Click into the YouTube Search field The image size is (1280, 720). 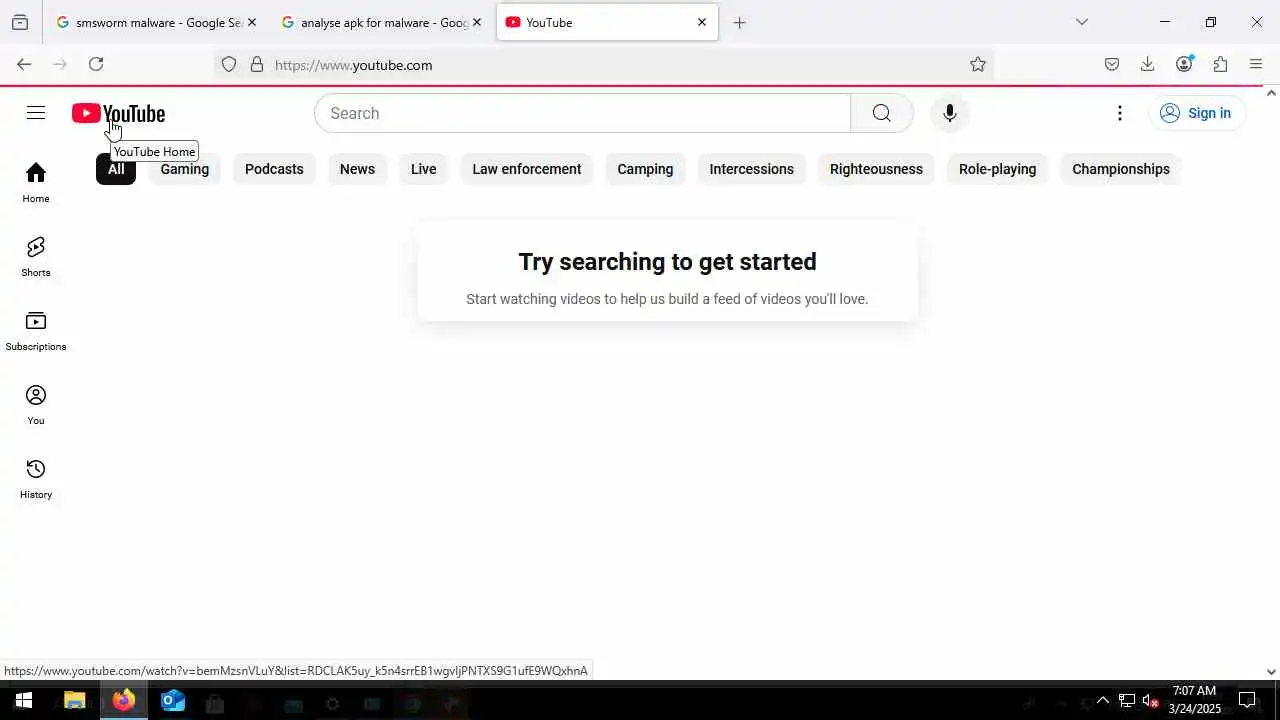click(x=582, y=113)
